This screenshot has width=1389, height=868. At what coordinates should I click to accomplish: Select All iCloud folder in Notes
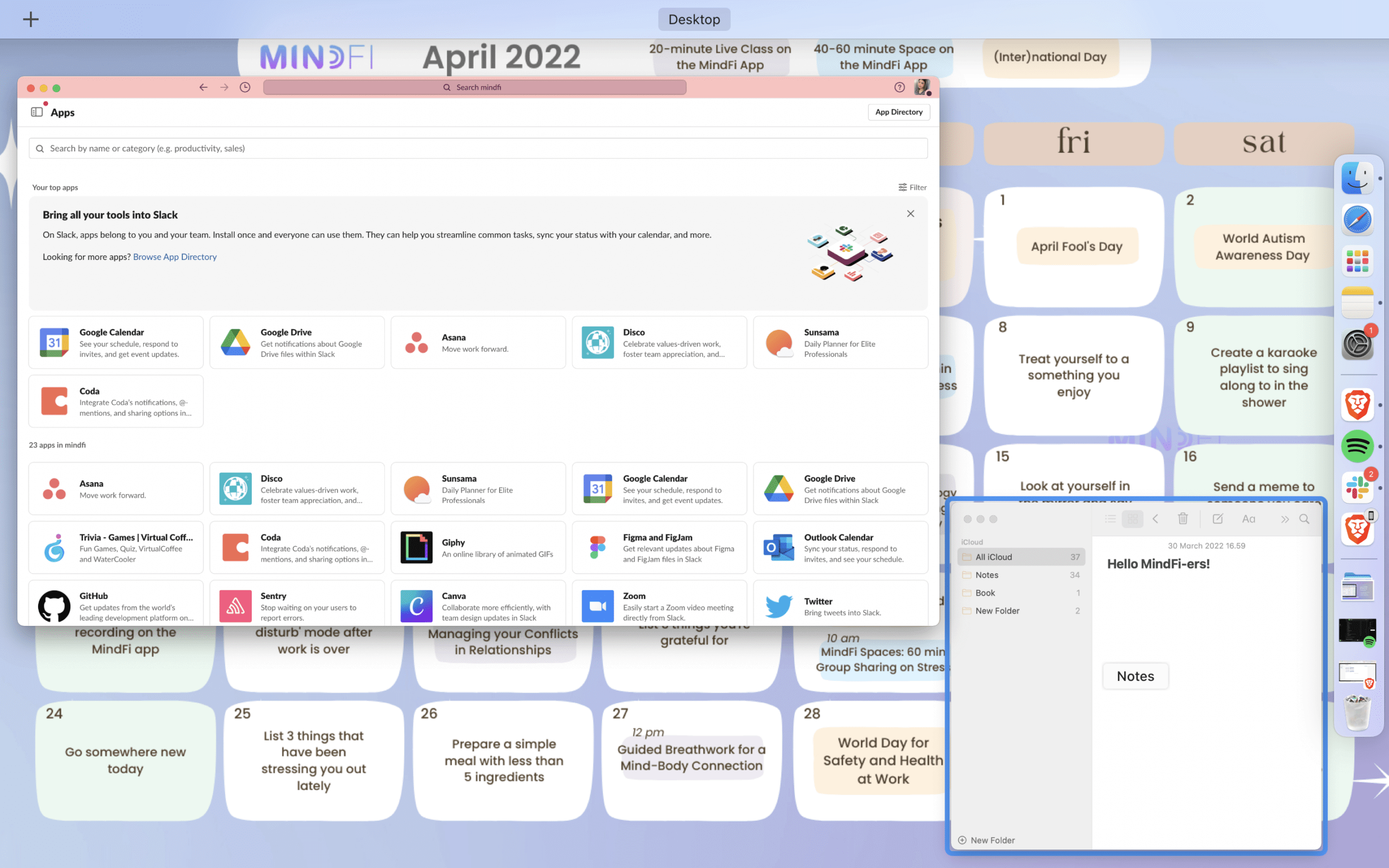tap(1021, 557)
